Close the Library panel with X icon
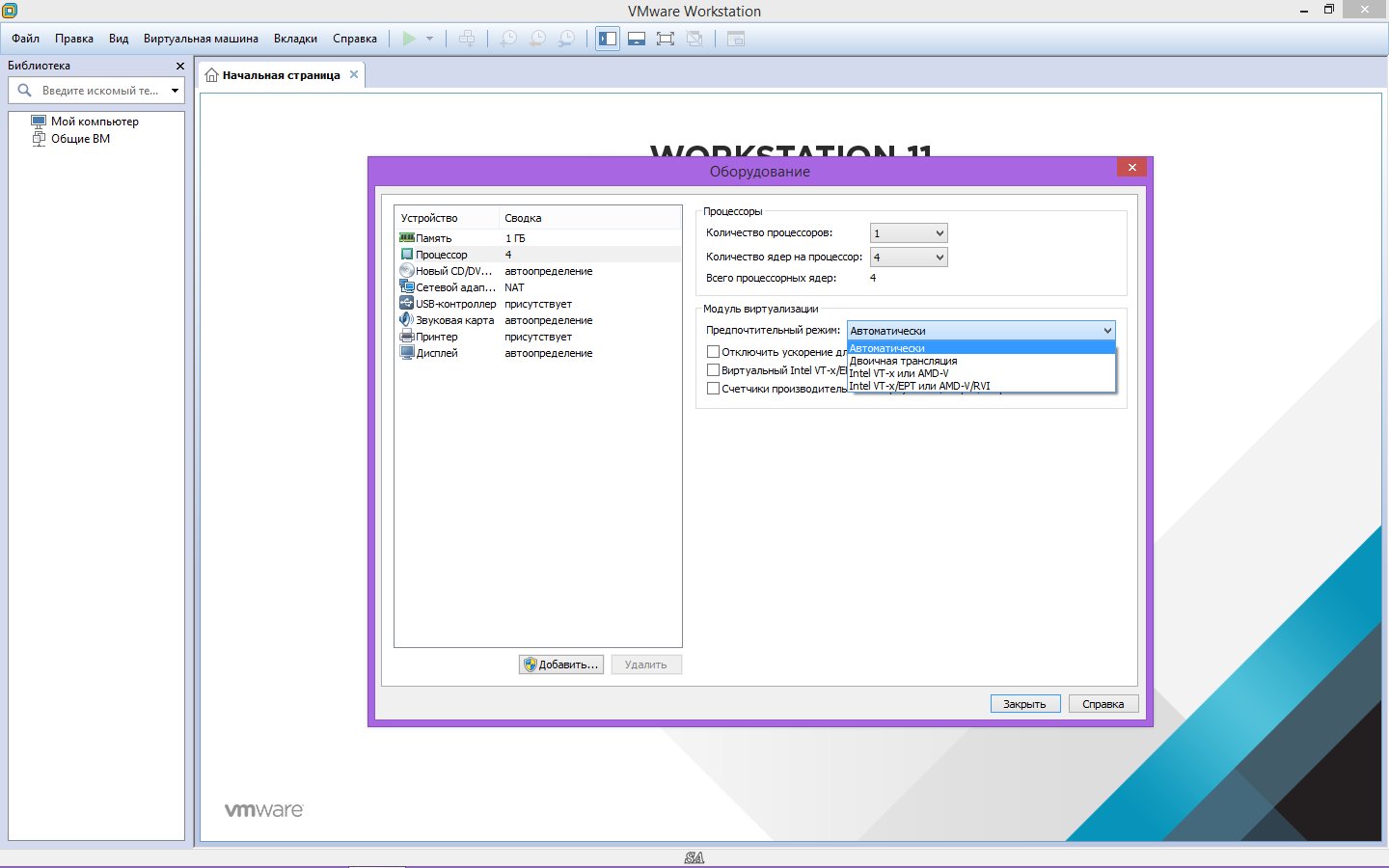Image resolution: width=1389 pixels, height=868 pixels. click(179, 66)
